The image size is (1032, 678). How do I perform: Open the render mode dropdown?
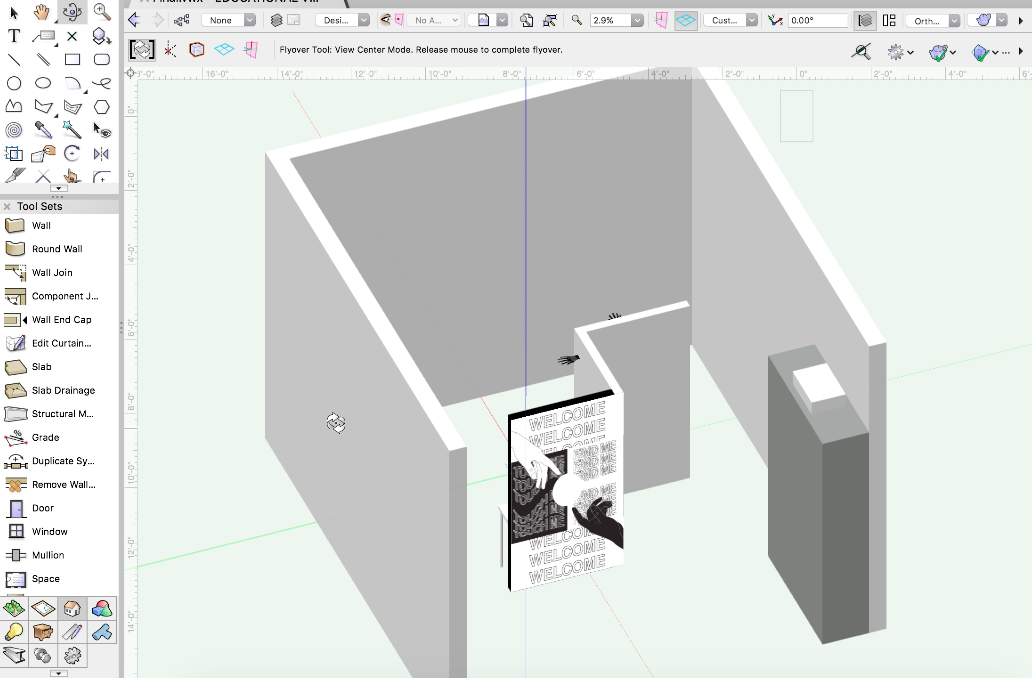coord(989,20)
